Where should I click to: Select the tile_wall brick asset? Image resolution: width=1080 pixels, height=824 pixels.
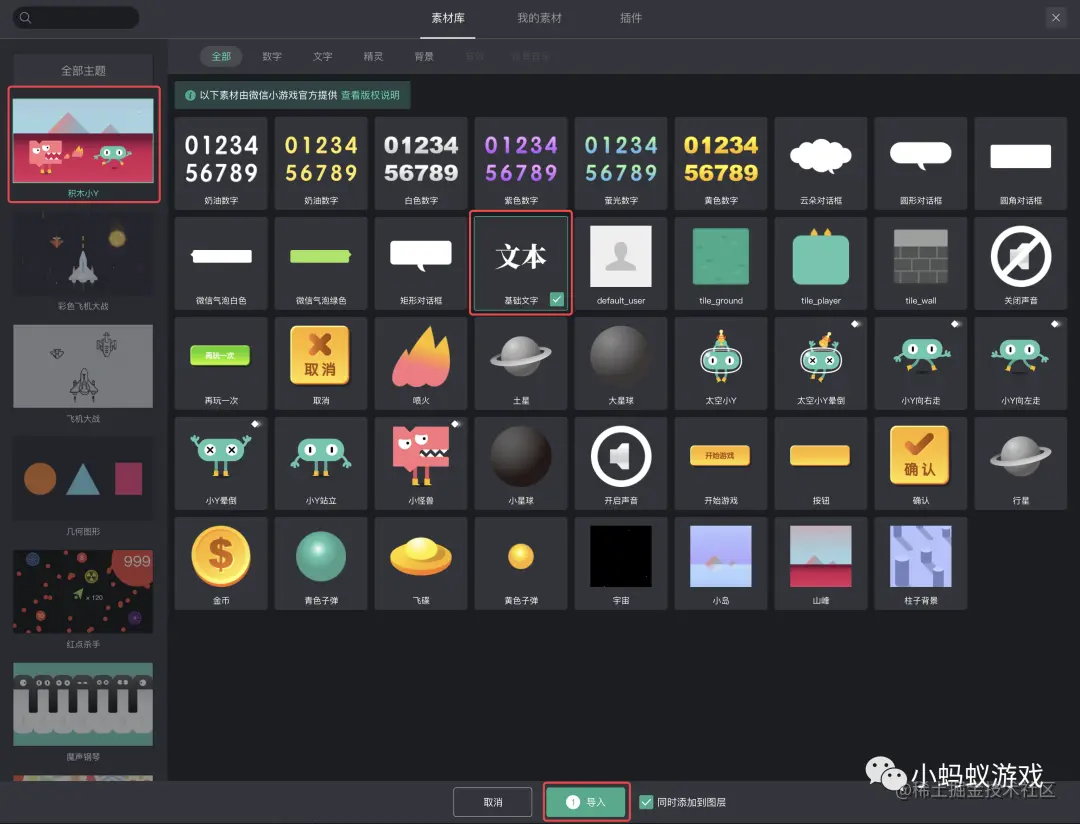click(x=920, y=263)
